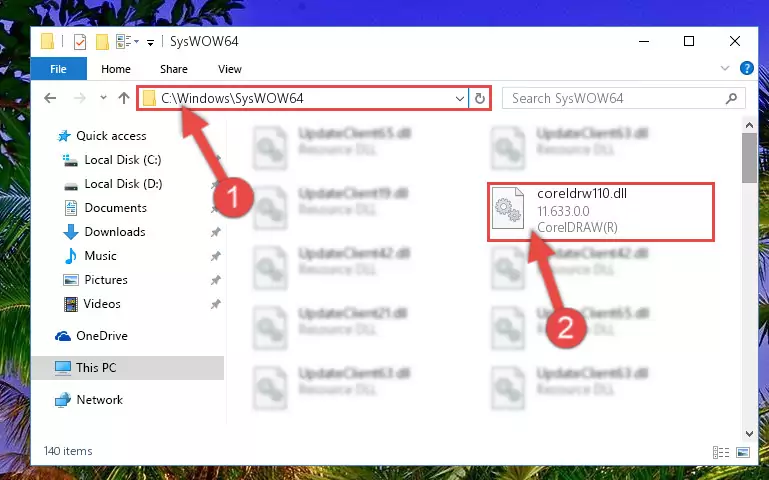
Task: Click the folder icon in the title bar
Action: pyautogui.click(x=48, y=41)
